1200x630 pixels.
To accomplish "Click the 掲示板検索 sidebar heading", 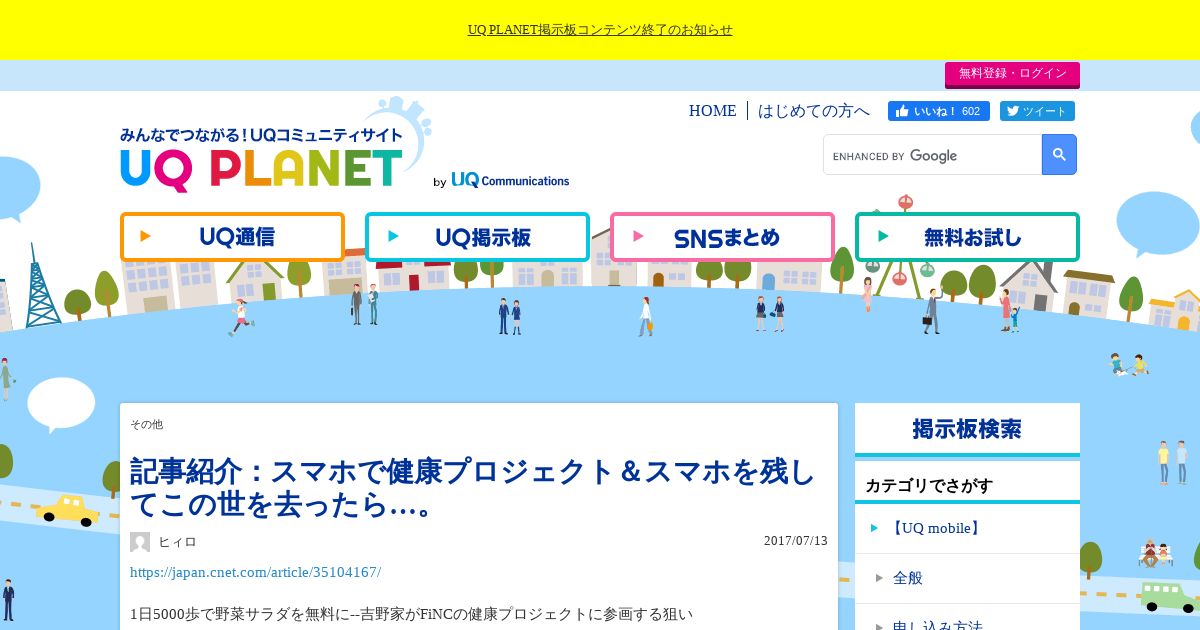I will coord(967,429).
